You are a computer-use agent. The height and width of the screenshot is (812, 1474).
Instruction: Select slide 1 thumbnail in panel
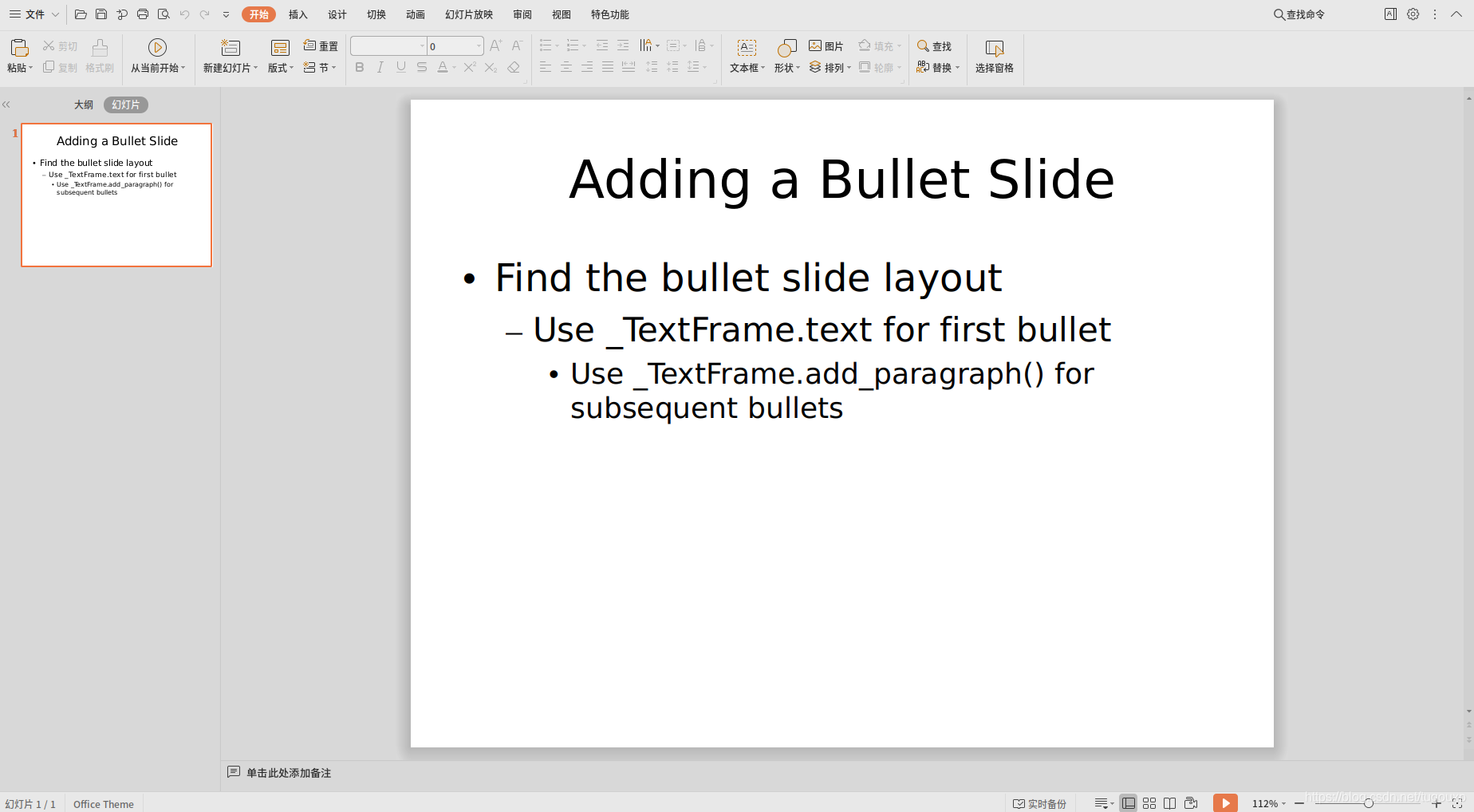116,195
